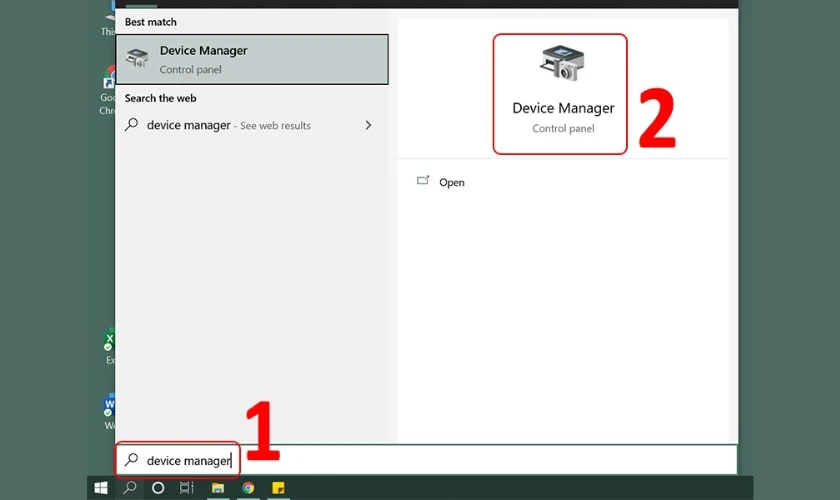Launch Google Chrome from the taskbar

[248, 488]
